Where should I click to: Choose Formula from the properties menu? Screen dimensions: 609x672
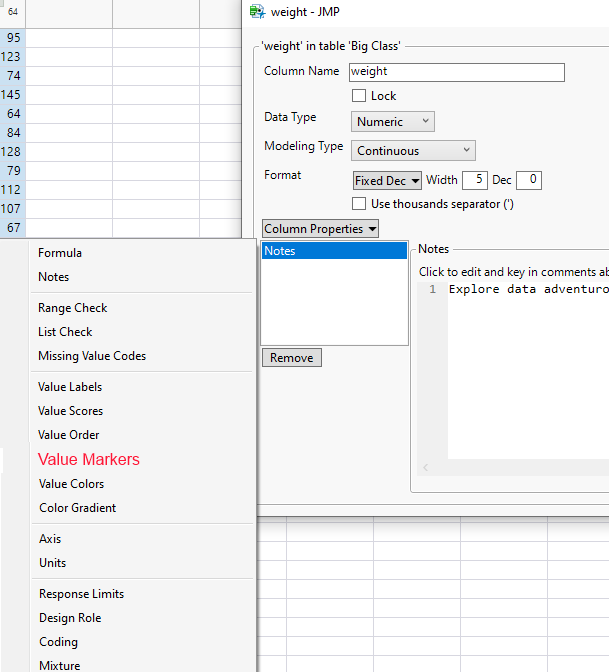tap(60, 253)
